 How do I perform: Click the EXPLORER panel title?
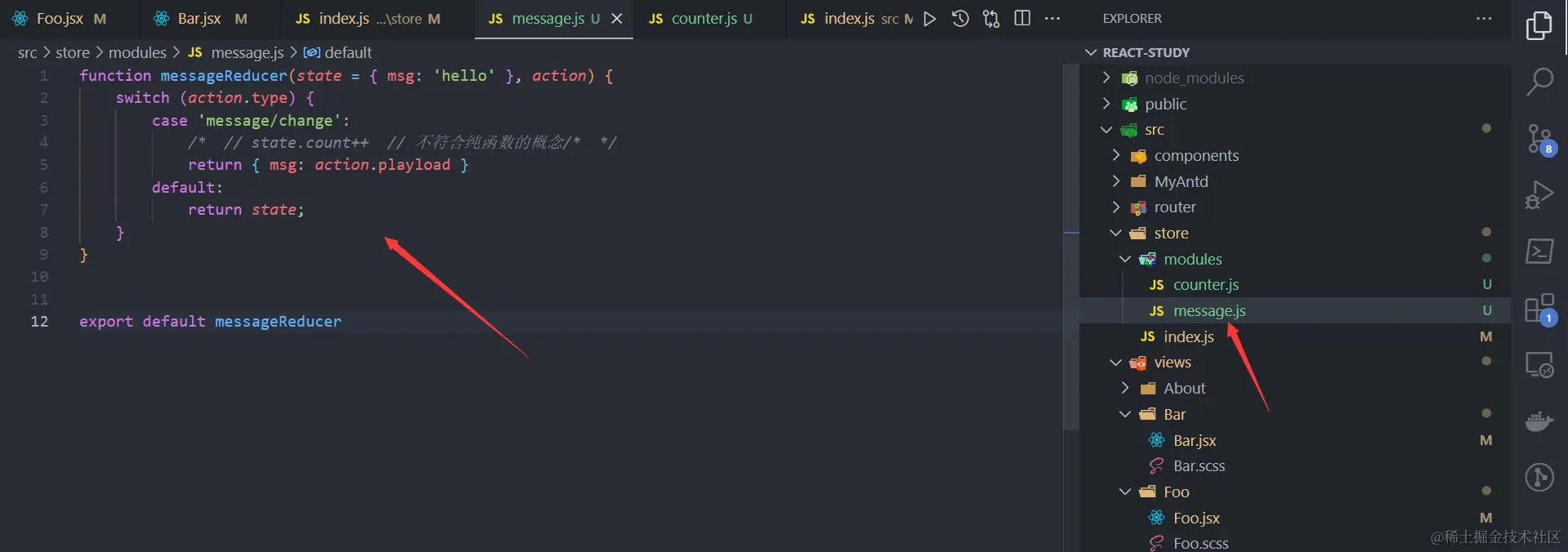pyautogui.click(x=1132, y=18)
